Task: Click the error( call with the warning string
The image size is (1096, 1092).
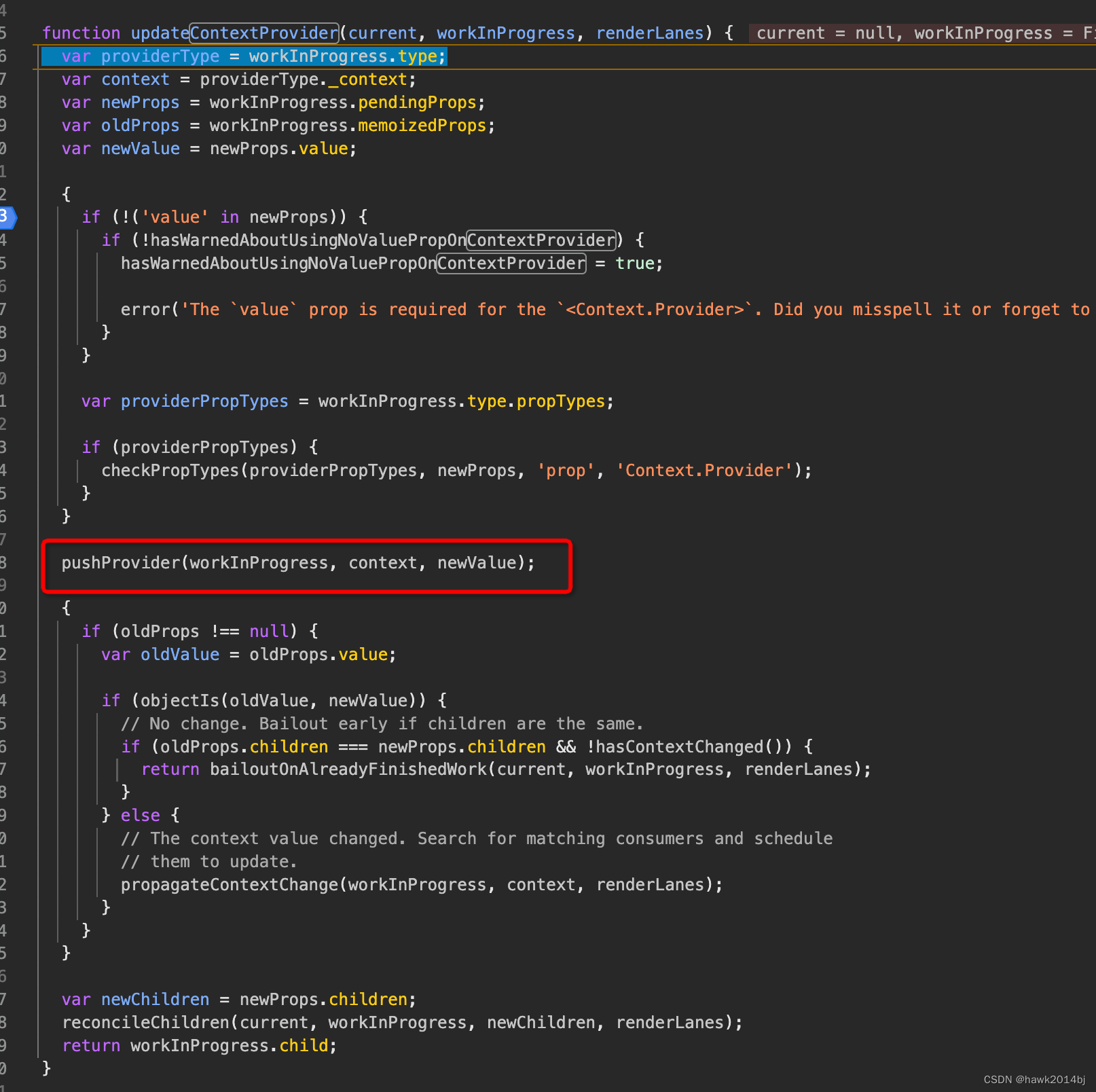Action: pyautogui.click(x=145, y=310)
